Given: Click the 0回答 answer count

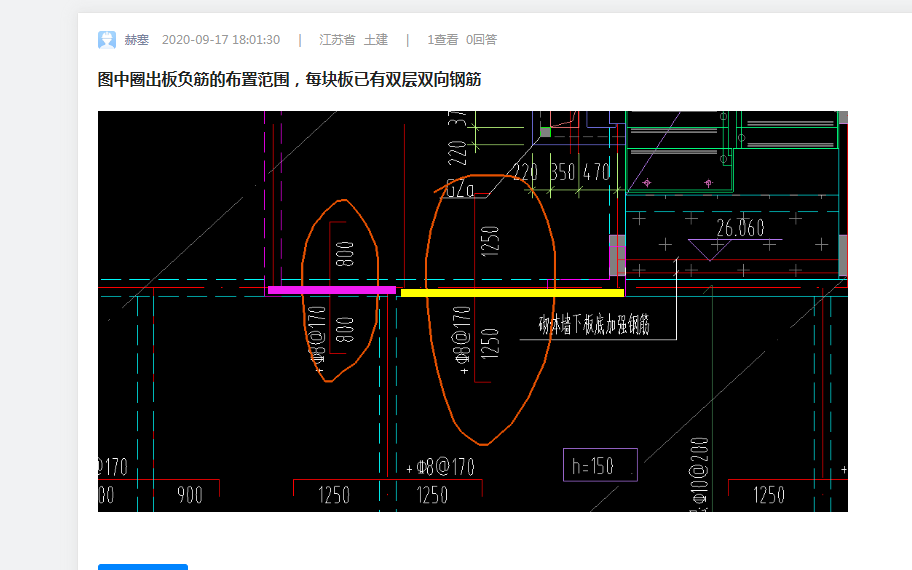Looking at the screenshot, I should pos(482,40).
